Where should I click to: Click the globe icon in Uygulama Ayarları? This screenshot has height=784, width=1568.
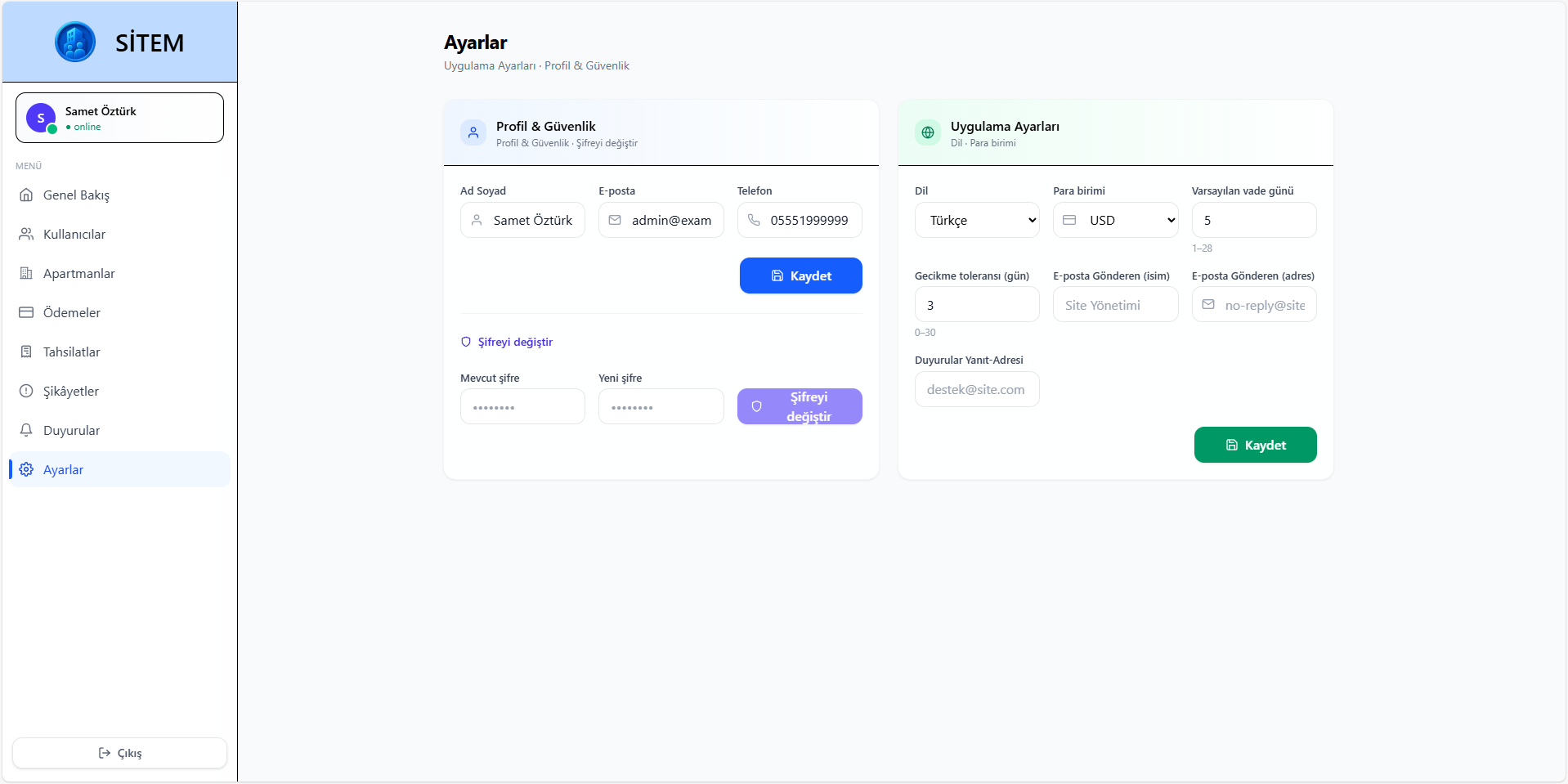click(928, 132)
